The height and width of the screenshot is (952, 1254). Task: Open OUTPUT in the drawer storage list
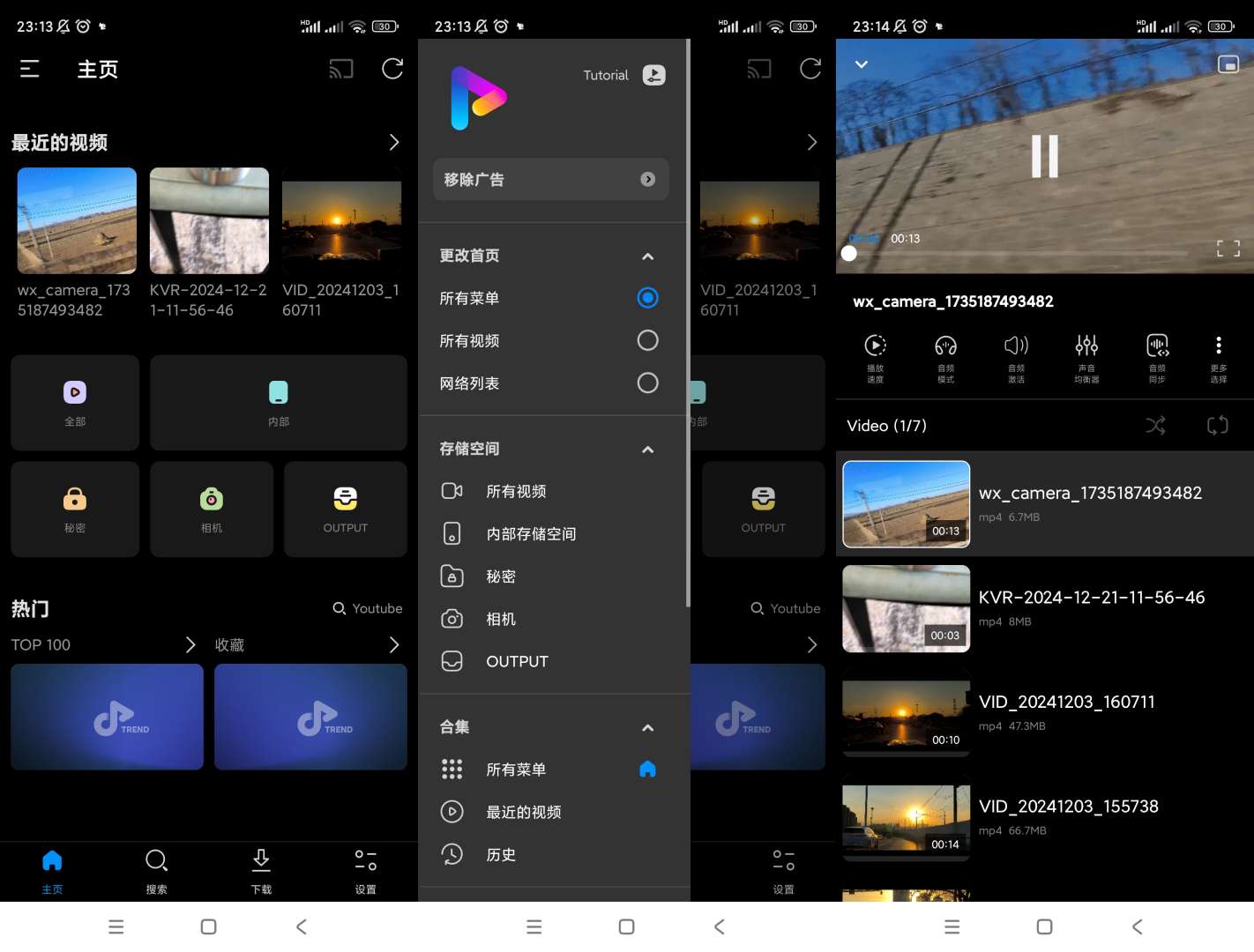click(x=554, y=661)
